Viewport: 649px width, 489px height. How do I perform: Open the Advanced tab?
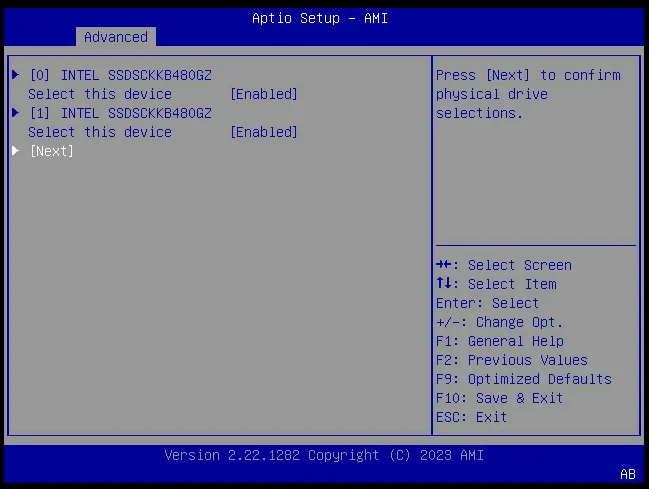(116, 37)
